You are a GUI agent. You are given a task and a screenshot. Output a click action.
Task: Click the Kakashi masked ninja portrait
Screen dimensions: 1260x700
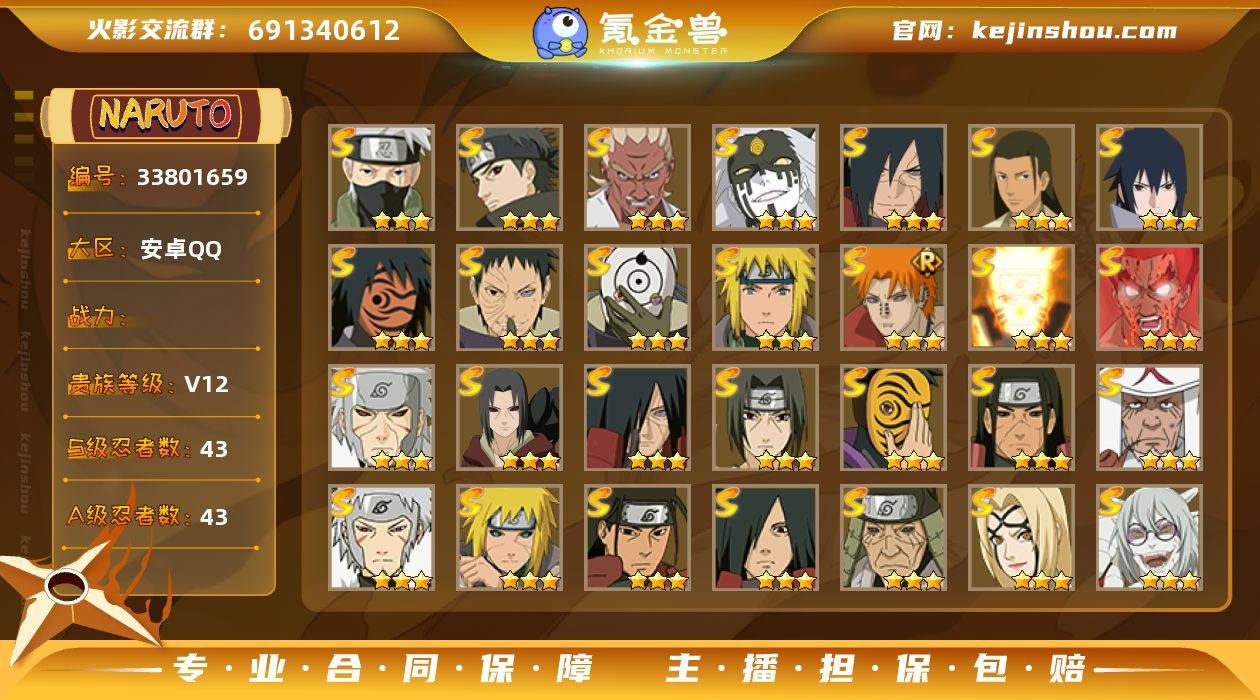[381, 178]
